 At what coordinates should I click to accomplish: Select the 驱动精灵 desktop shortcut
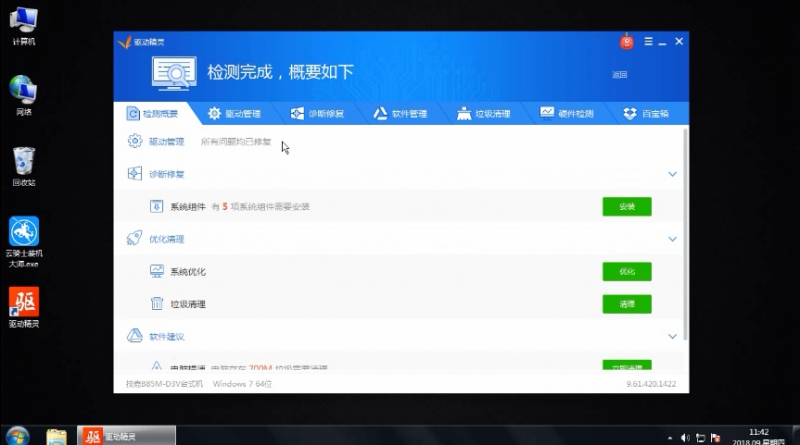coord(24,307)
